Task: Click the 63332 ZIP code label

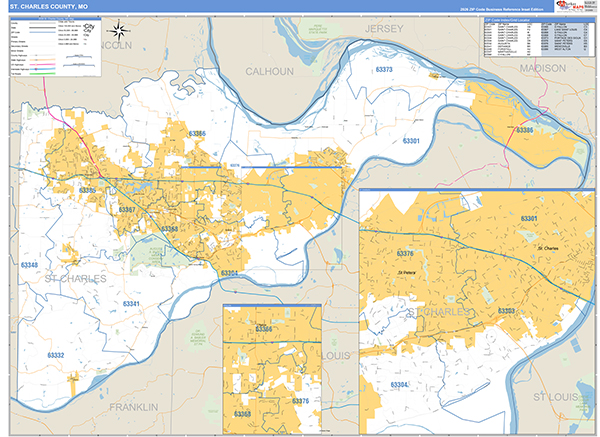Action: (56, 355)
